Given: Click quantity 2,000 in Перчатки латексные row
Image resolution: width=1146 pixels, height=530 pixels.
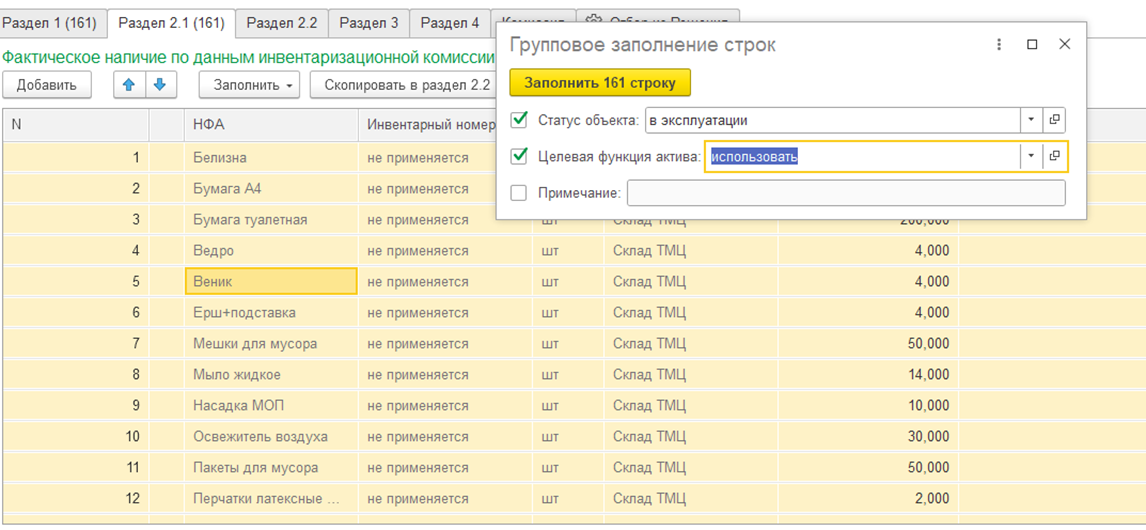Looking at the screenshot, I should pos(868,499).
